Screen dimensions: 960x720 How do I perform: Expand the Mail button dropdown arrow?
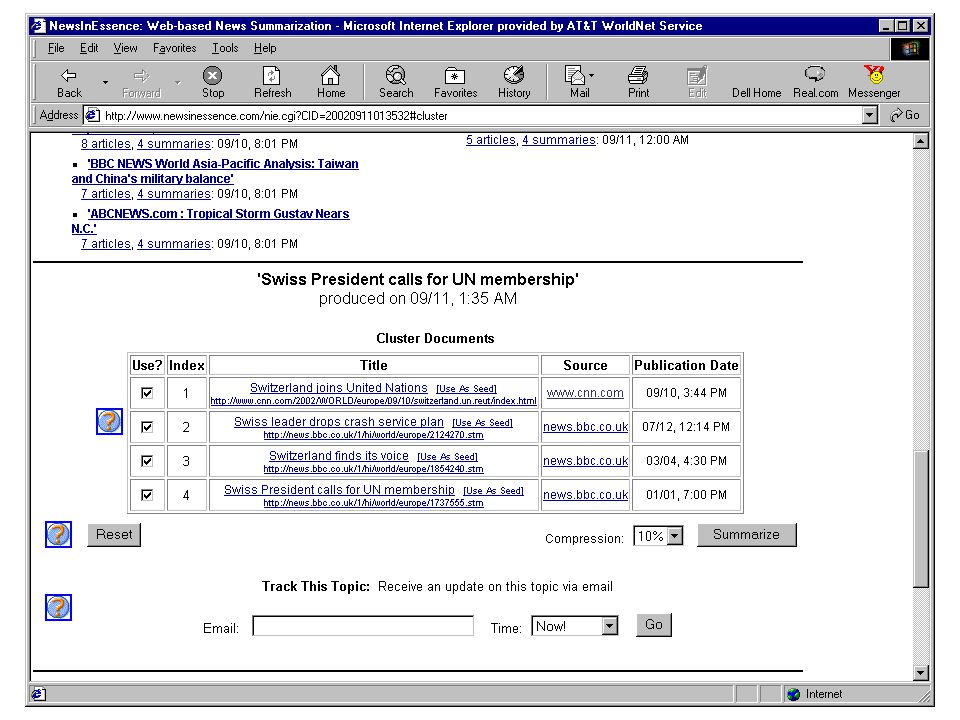click(591, 75)
